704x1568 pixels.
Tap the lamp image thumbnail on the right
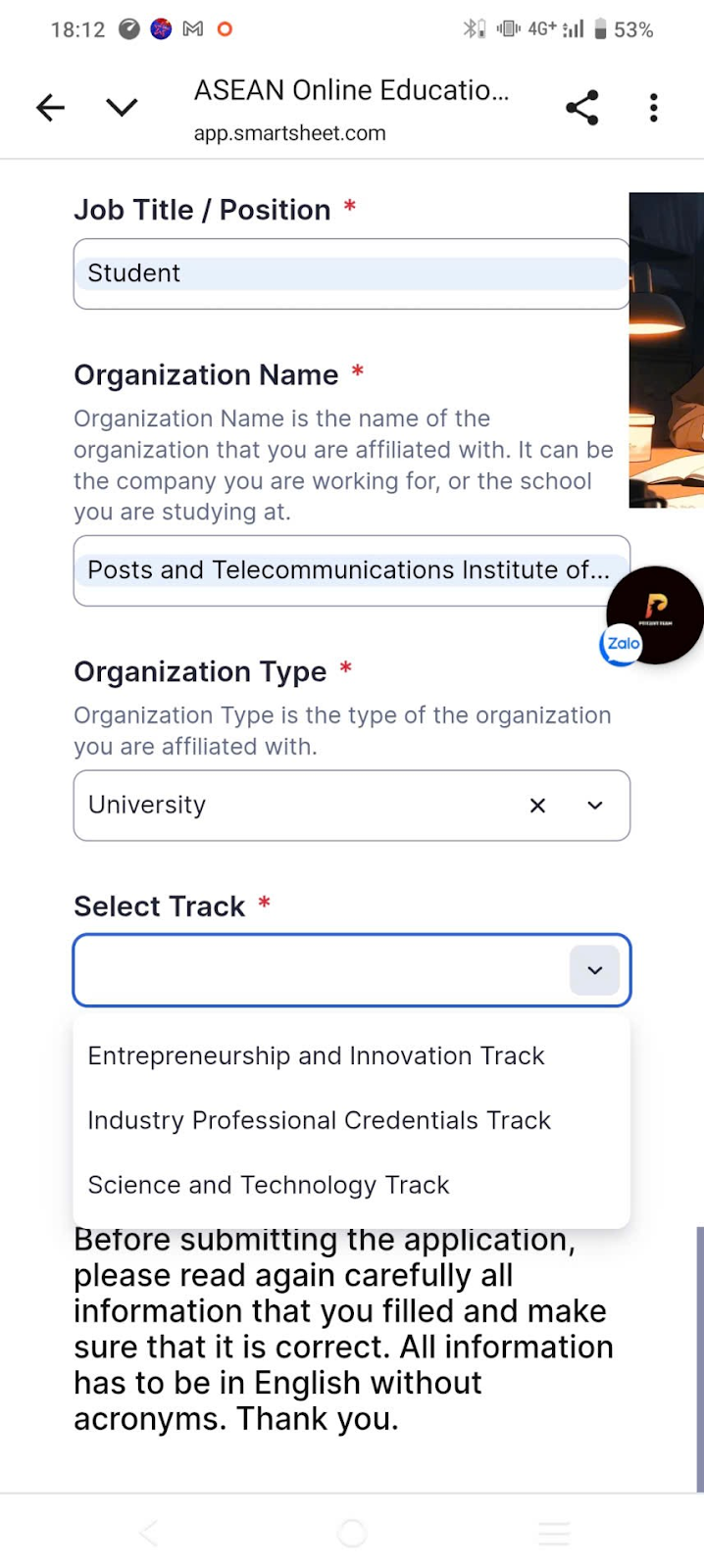point(667,350)
